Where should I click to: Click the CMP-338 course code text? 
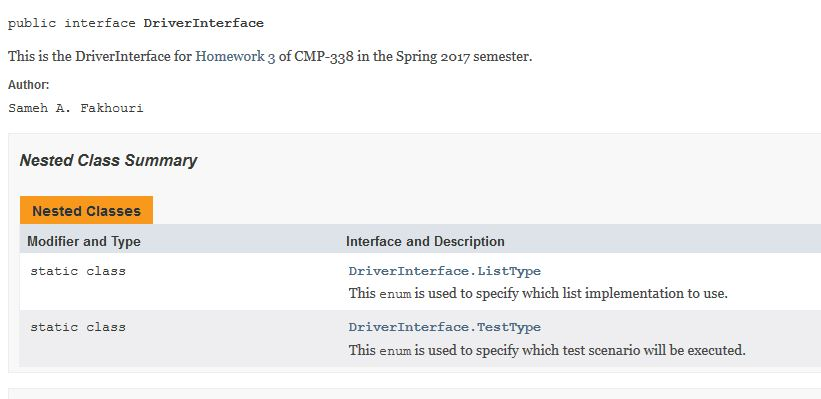click(324, 57)
